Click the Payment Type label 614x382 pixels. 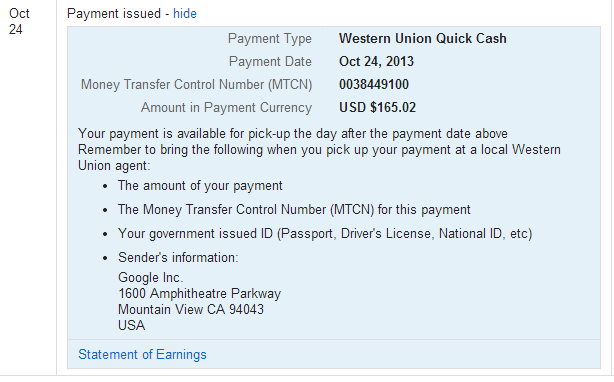pyautogui.click(x=270, y=38)
